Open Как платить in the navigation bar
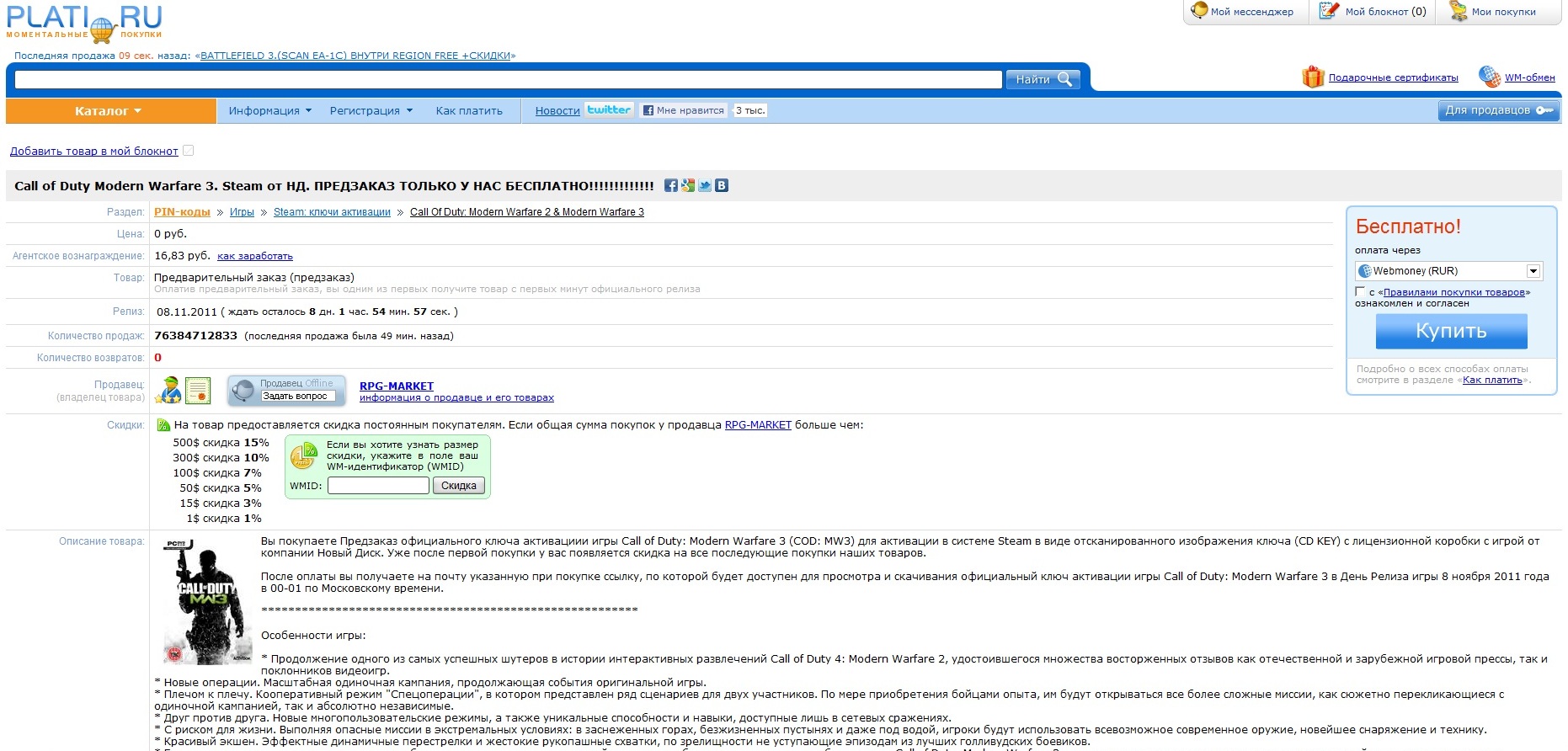 point(469,111)
